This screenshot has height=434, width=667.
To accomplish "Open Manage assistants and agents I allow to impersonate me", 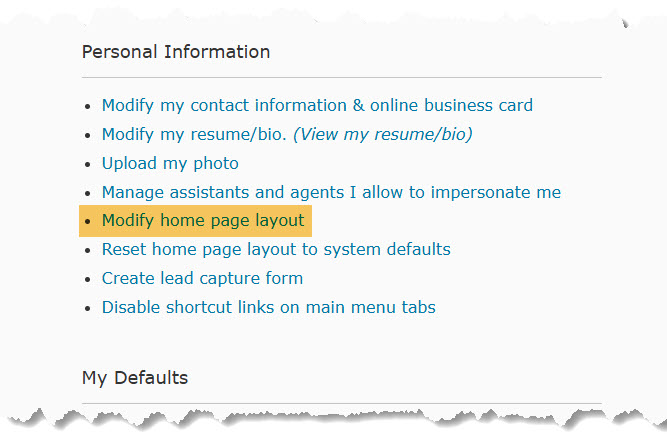I will (331, 192).
